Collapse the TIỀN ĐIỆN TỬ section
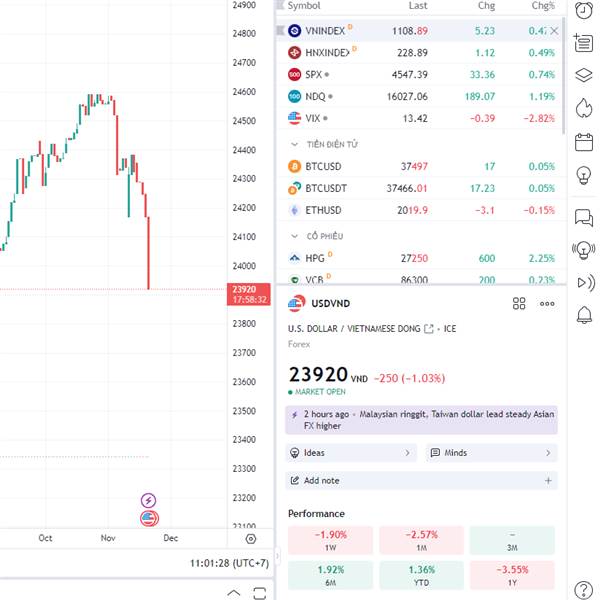Viewport: 600px width, 600px height. click(294, 144)
